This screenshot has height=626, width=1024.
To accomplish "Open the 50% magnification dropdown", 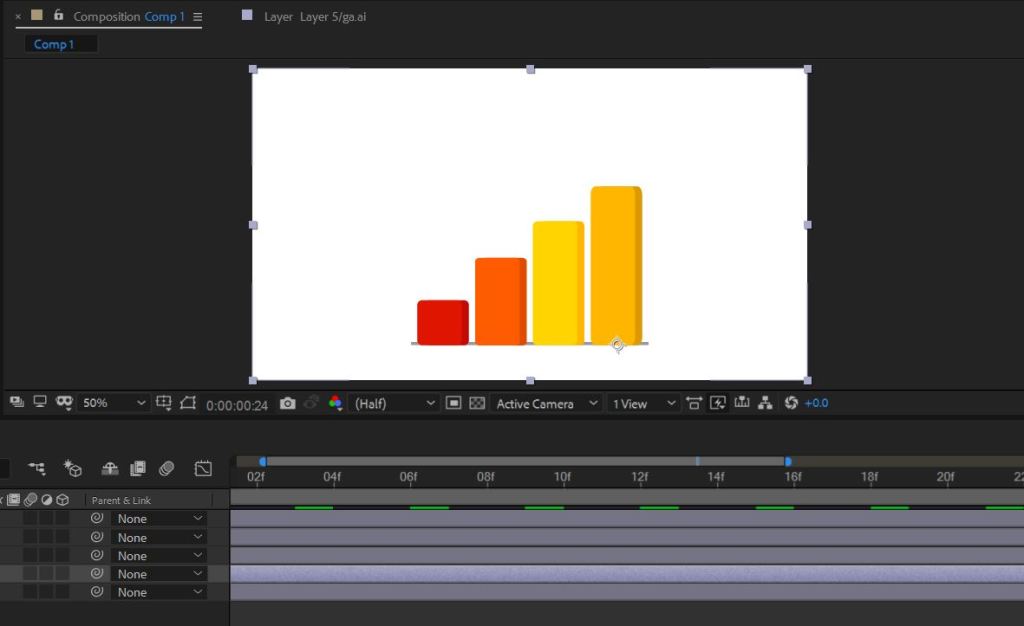I will (113, 403).
